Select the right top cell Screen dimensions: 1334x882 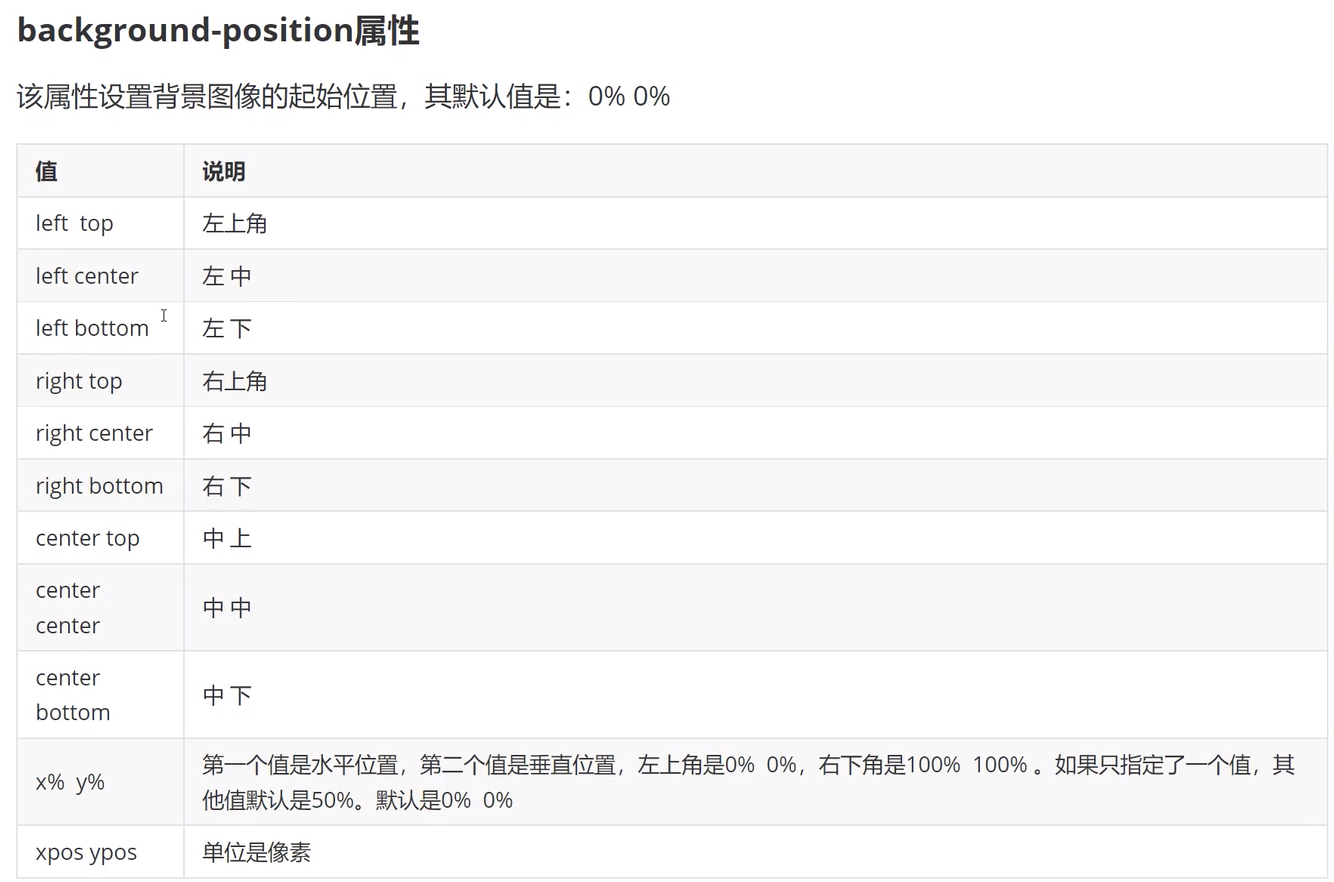[100, 381]
